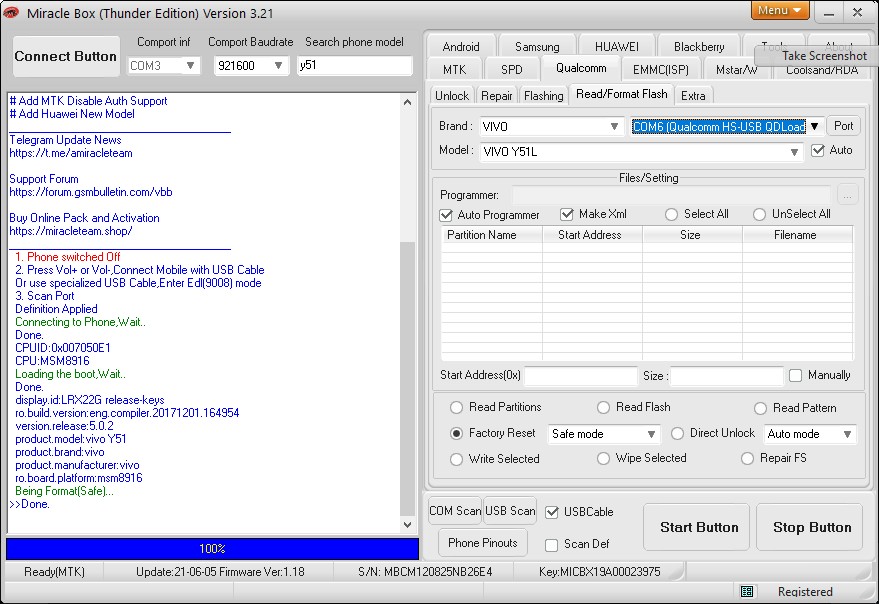Image resolution: width=879 pixels, height=604 pixels.
Task: Toggle the Scan Def checkbox
Action: (x=552, y=545)
